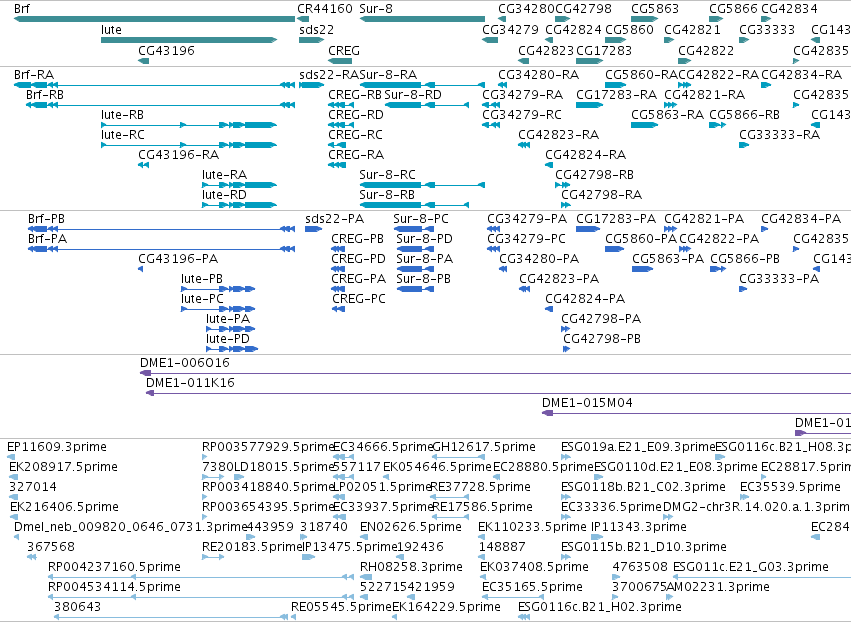The width and height of the screenshot is (851, 622).
Task: Choose the CG33333 gene label
Action: 767,29
